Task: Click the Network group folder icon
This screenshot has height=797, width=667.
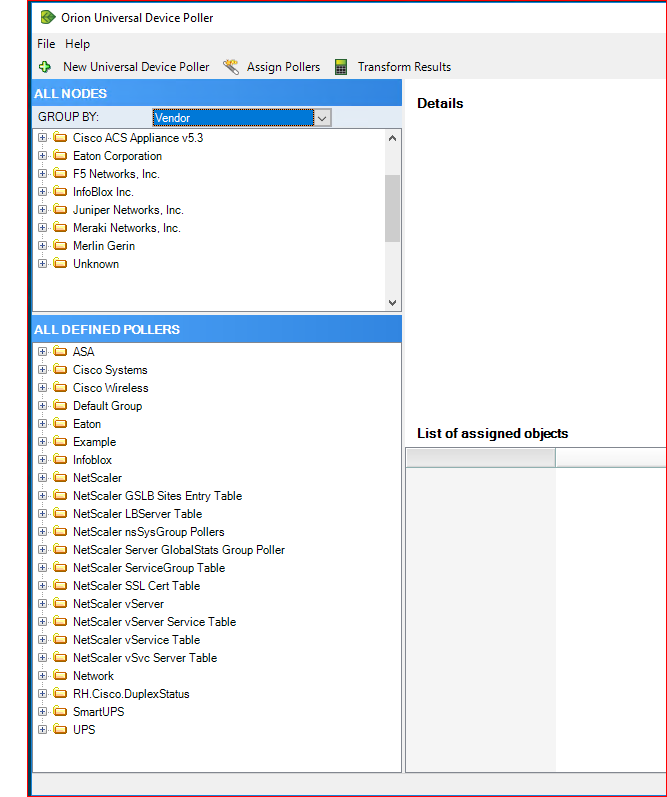Action: coord(60,675)
